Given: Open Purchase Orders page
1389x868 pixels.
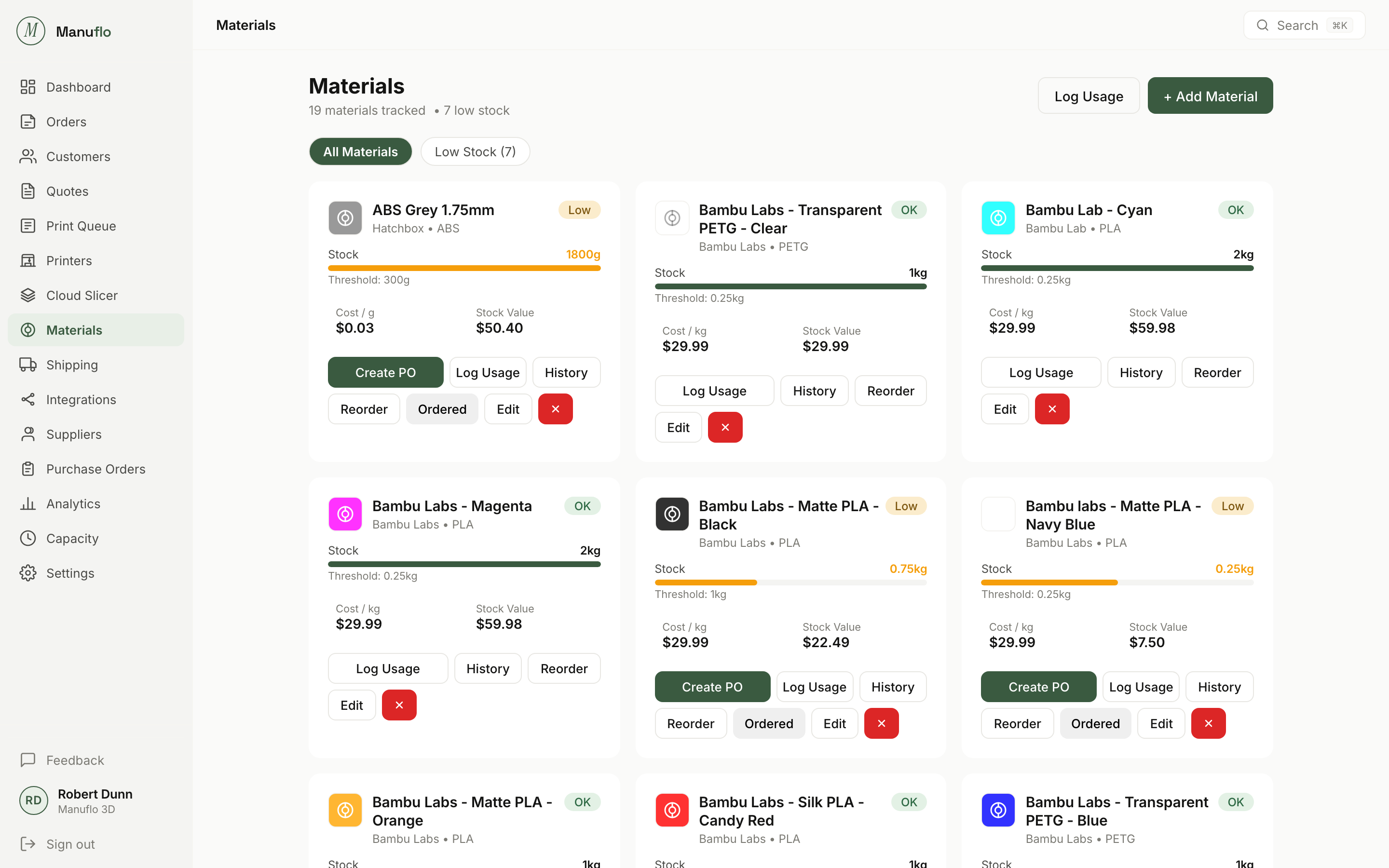Looking at the screenshot, I should pos(96,469).
